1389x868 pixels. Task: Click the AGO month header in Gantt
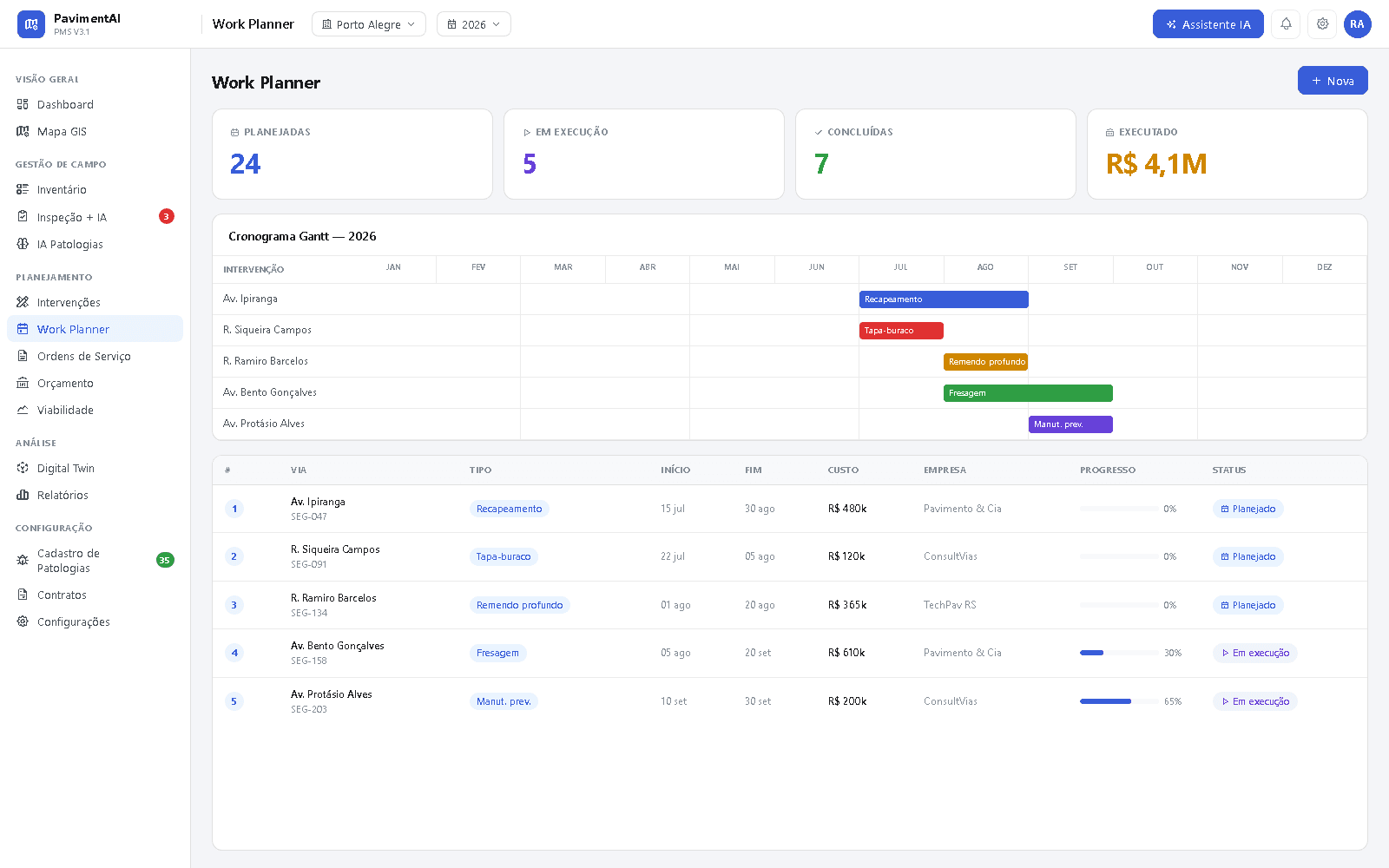click(985, 267)
